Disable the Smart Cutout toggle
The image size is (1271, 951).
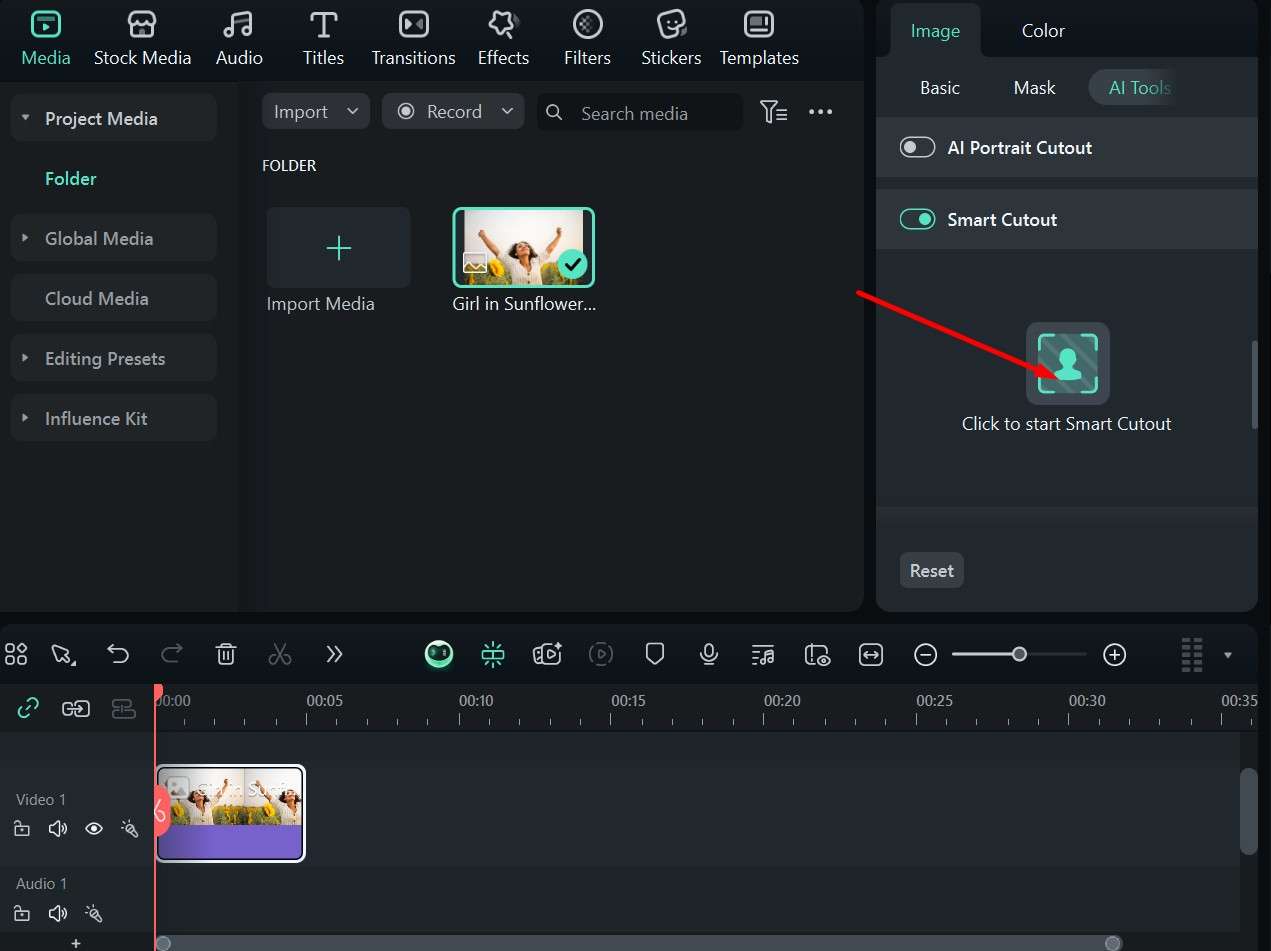tap(917, 219)
